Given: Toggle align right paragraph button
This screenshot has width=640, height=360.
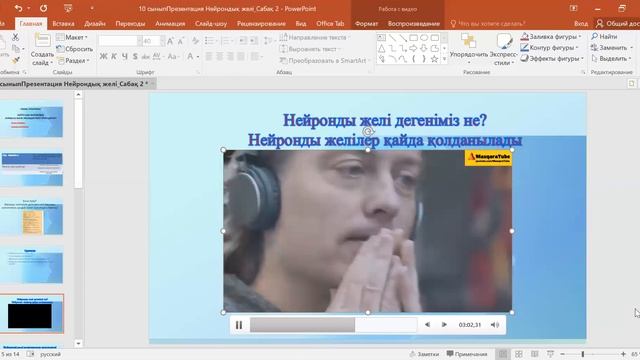Looking at the screenshot, I should (230, 56).
